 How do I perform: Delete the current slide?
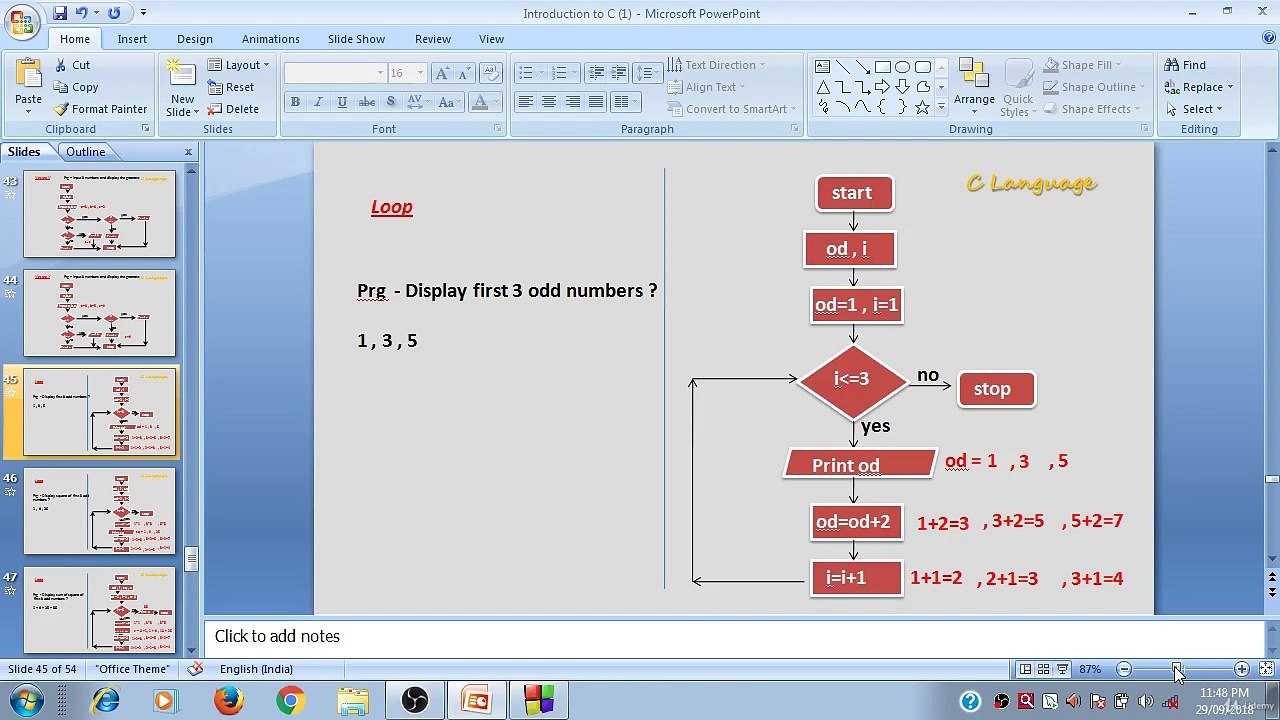pos(234,109)
